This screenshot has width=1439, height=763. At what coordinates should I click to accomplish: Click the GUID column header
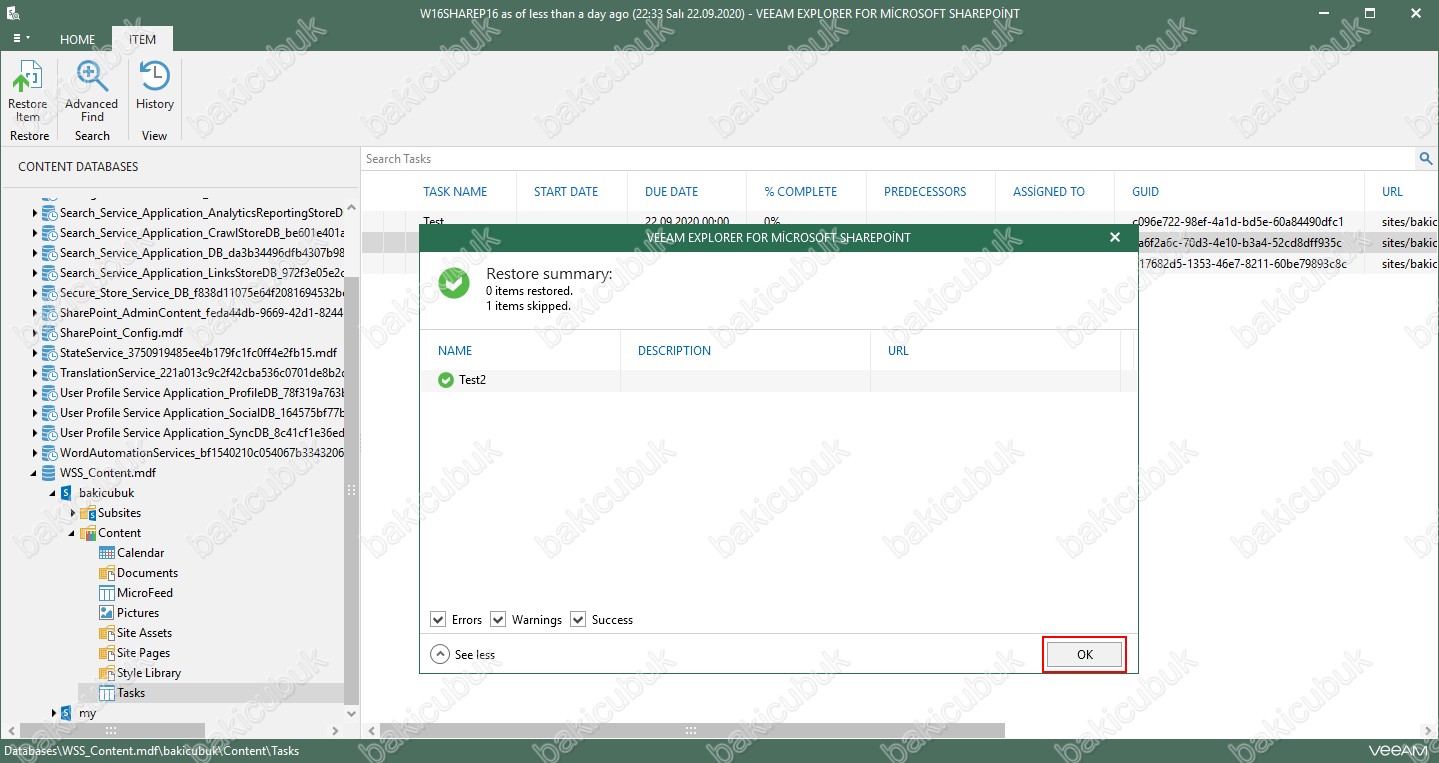pos(1146,191)
